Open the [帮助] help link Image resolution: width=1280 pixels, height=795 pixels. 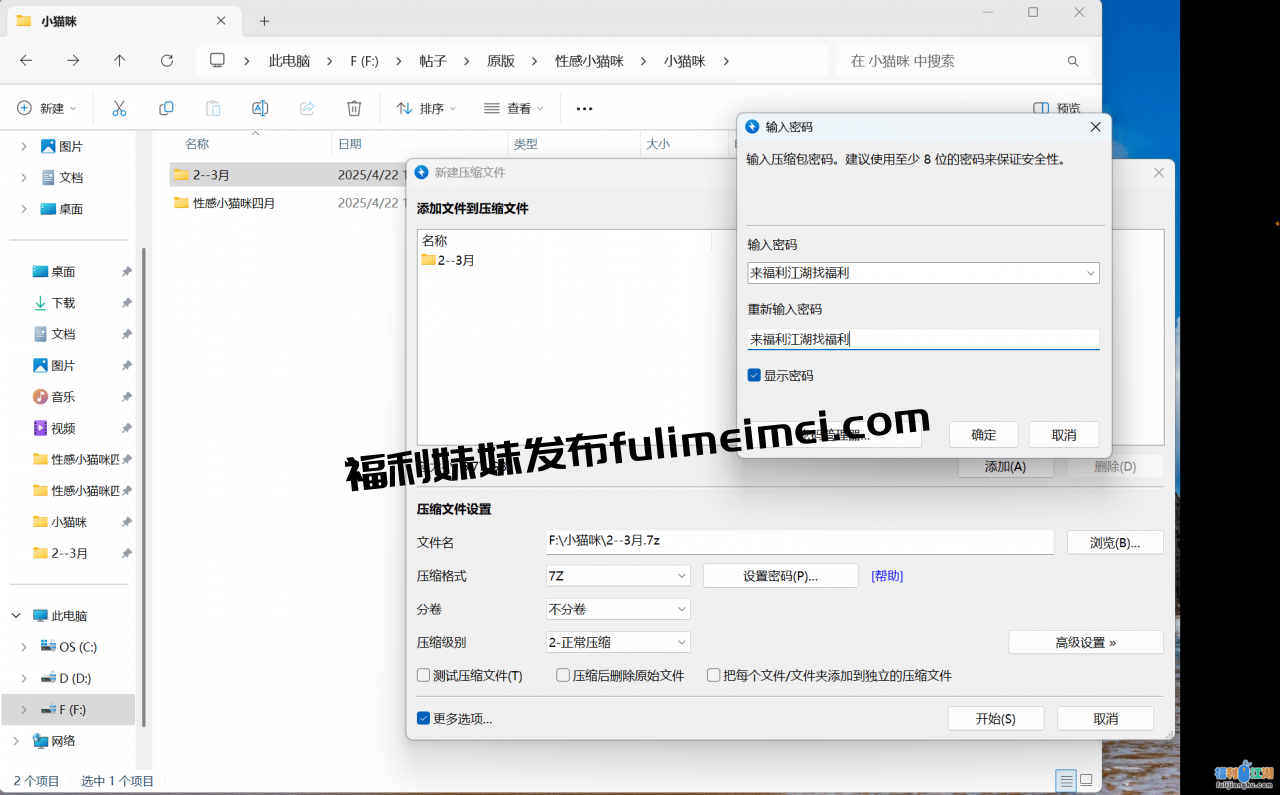tap(887, 576)
